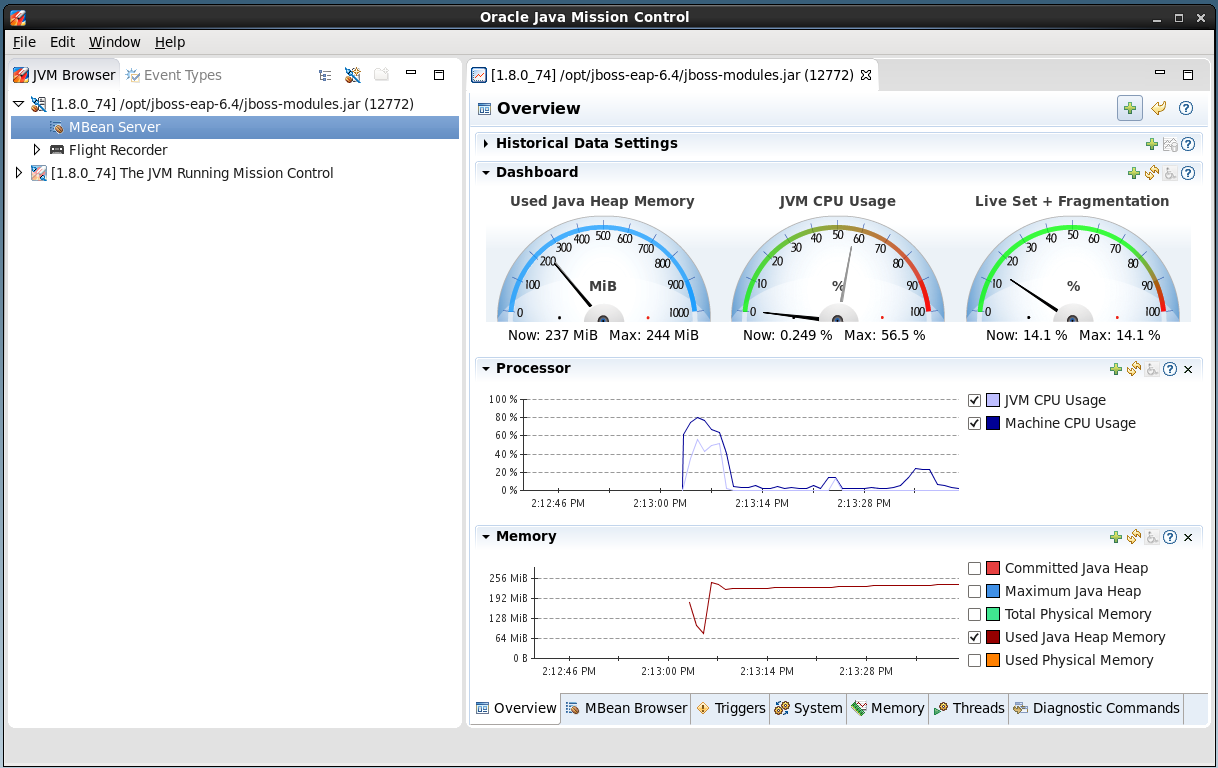The height and width of the screenshot is (768, 1218).
Task: Open the Window menu
Action: [115, 42]
